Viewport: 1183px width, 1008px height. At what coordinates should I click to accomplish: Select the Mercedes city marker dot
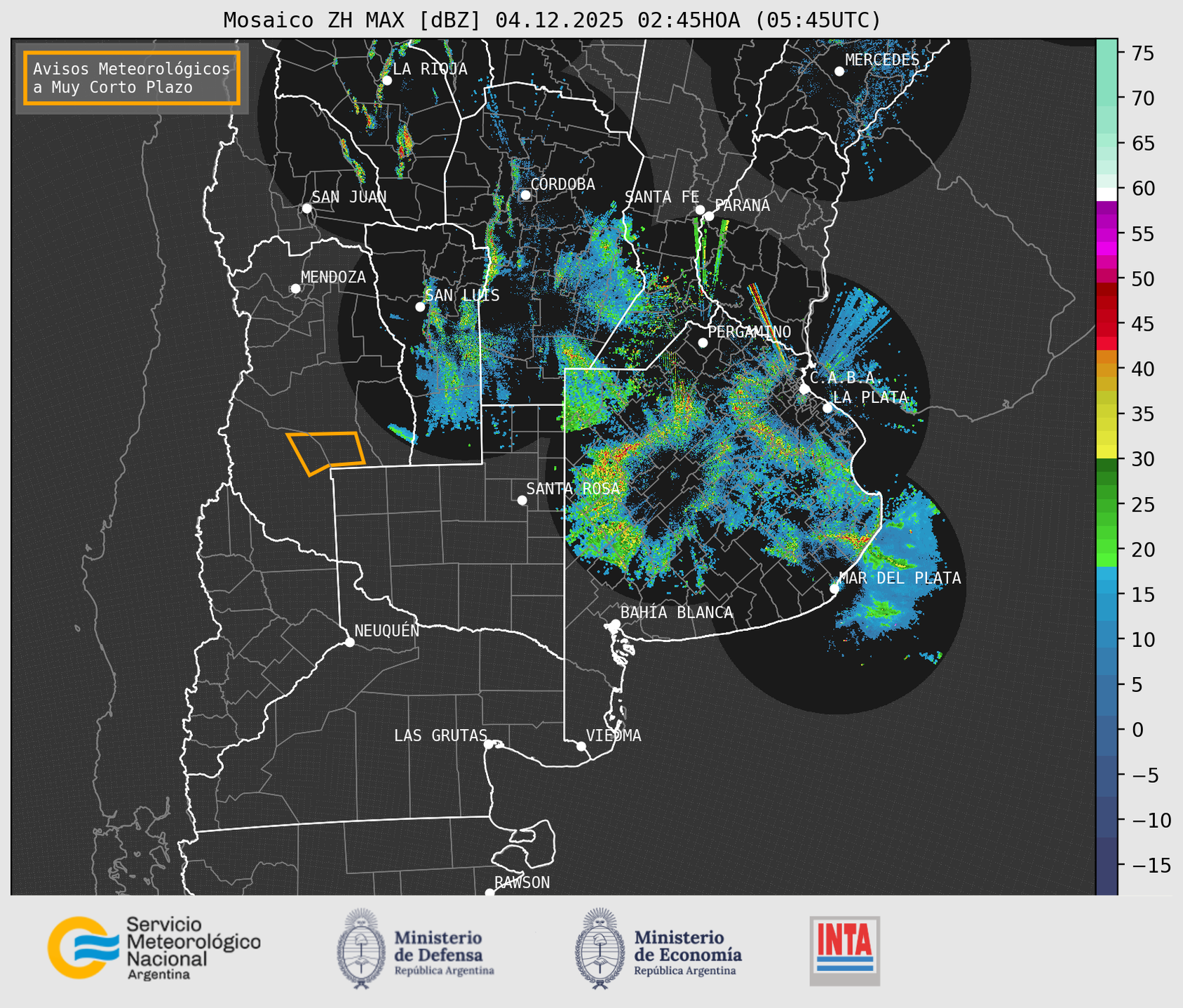tap(839, 71)
